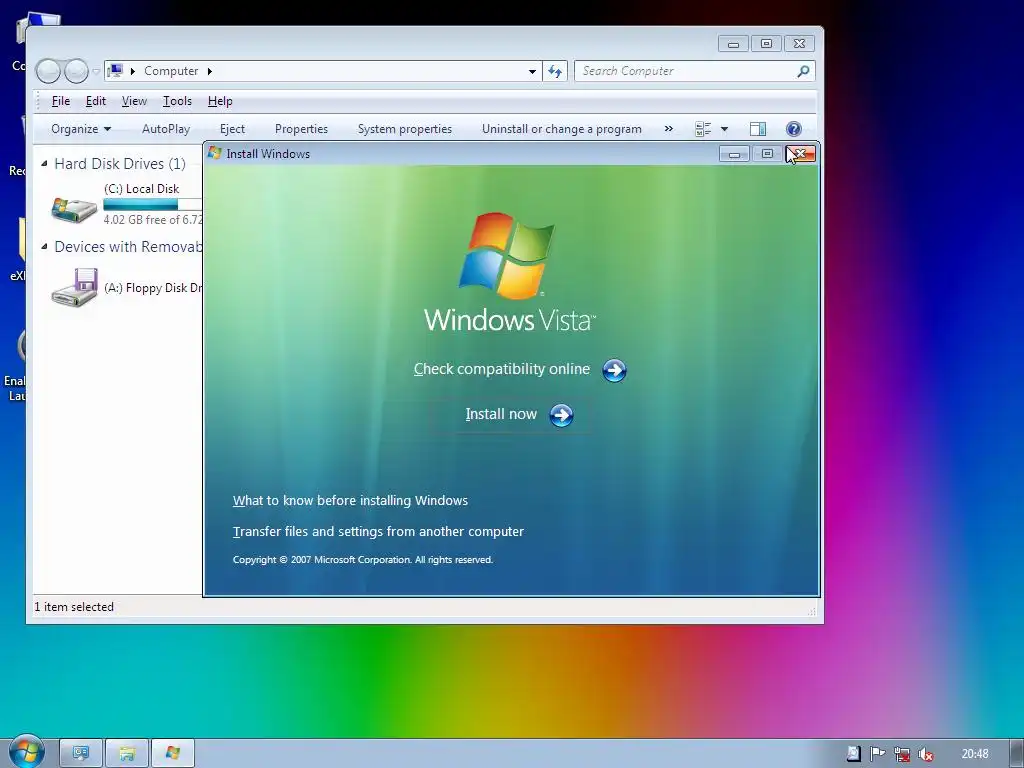Screen dimensions: 1024x768
Task: Open Transfer files and settings from another computer
Action: (378, 532)
